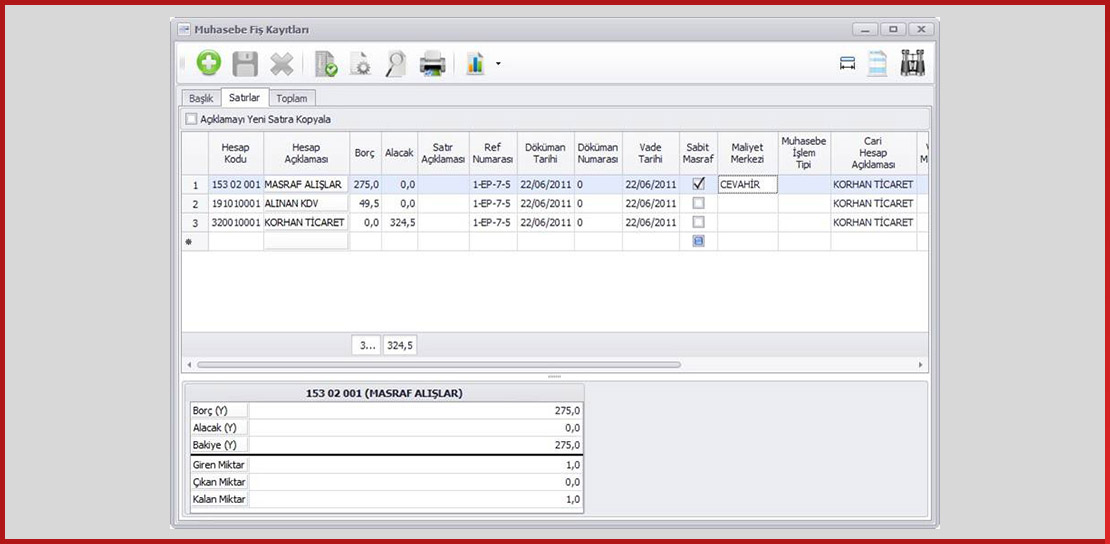Image resolution: width=1110 pixels, height=544 pixels.
Task: Click the Vade Tarihi column header
Action: (x=650, y=153)
